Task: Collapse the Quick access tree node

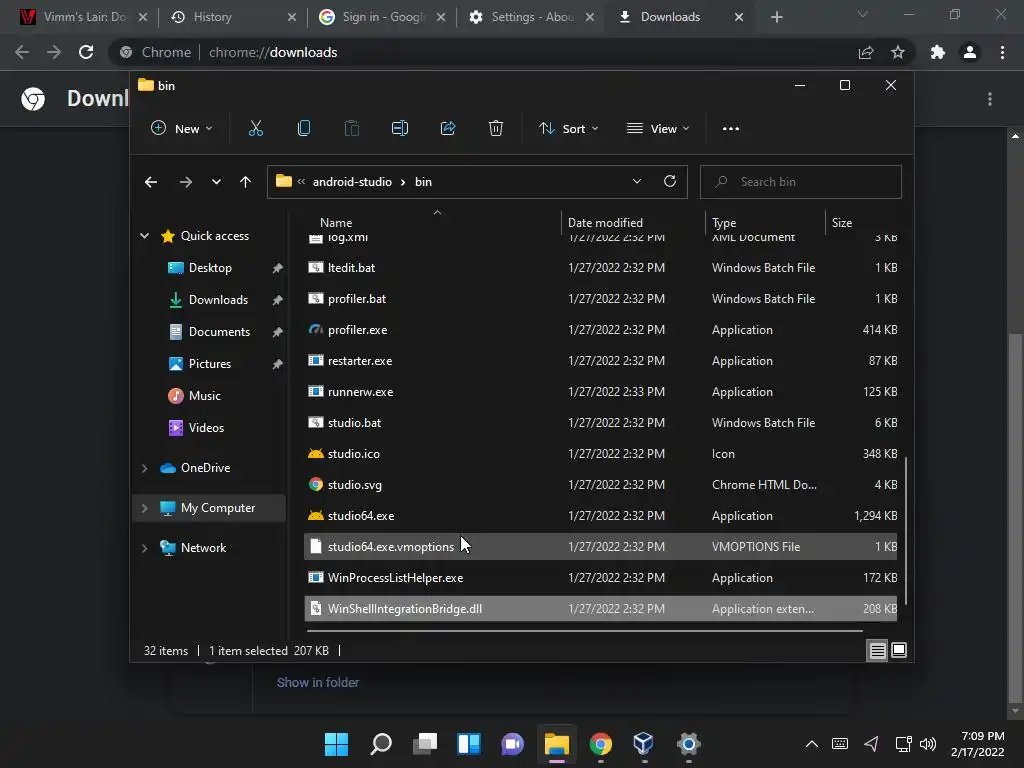Action: pyautogui.click(x=144, y=236)
